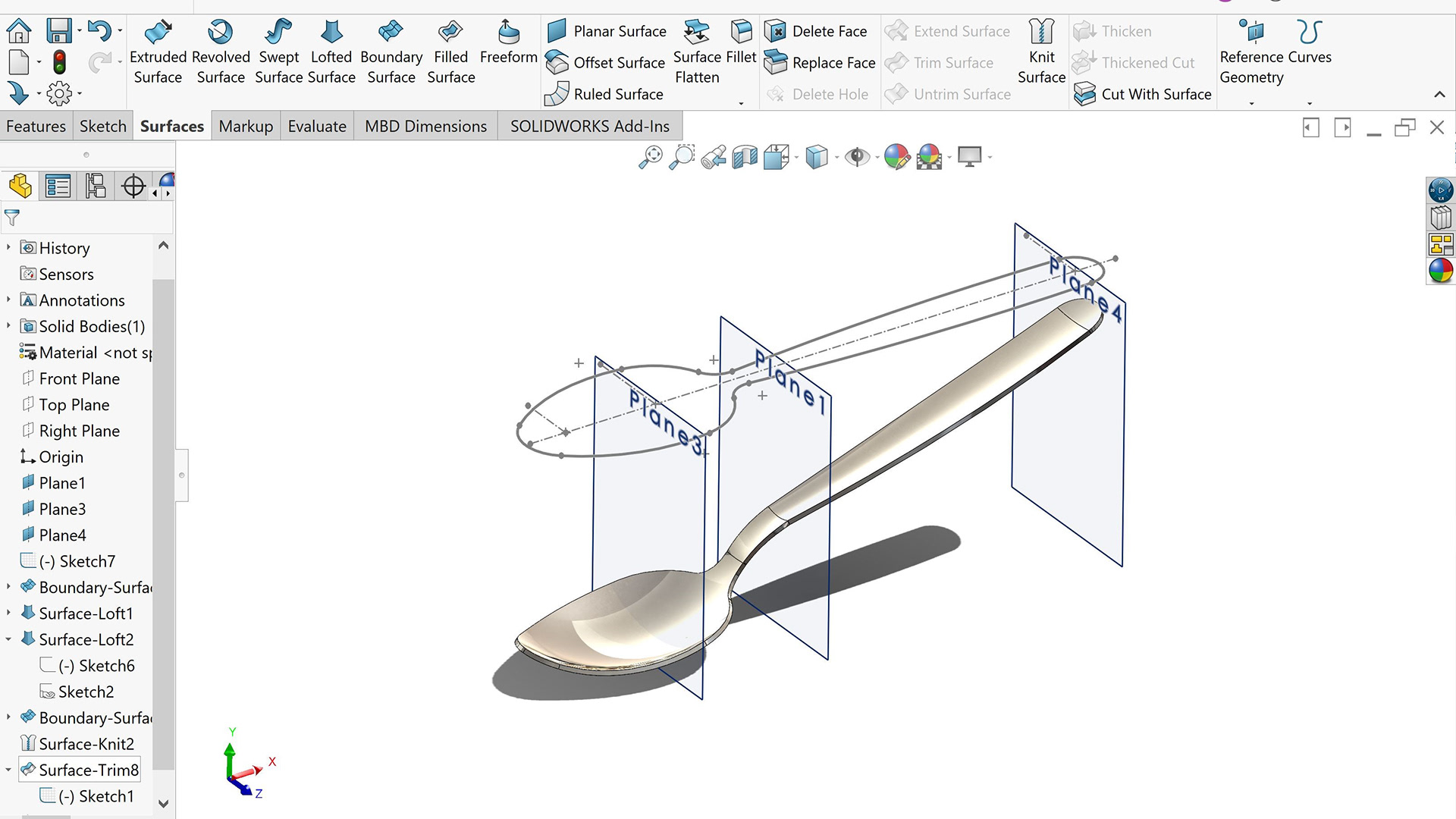
Task: Expand the History folder node
Action: pos(8,248)
